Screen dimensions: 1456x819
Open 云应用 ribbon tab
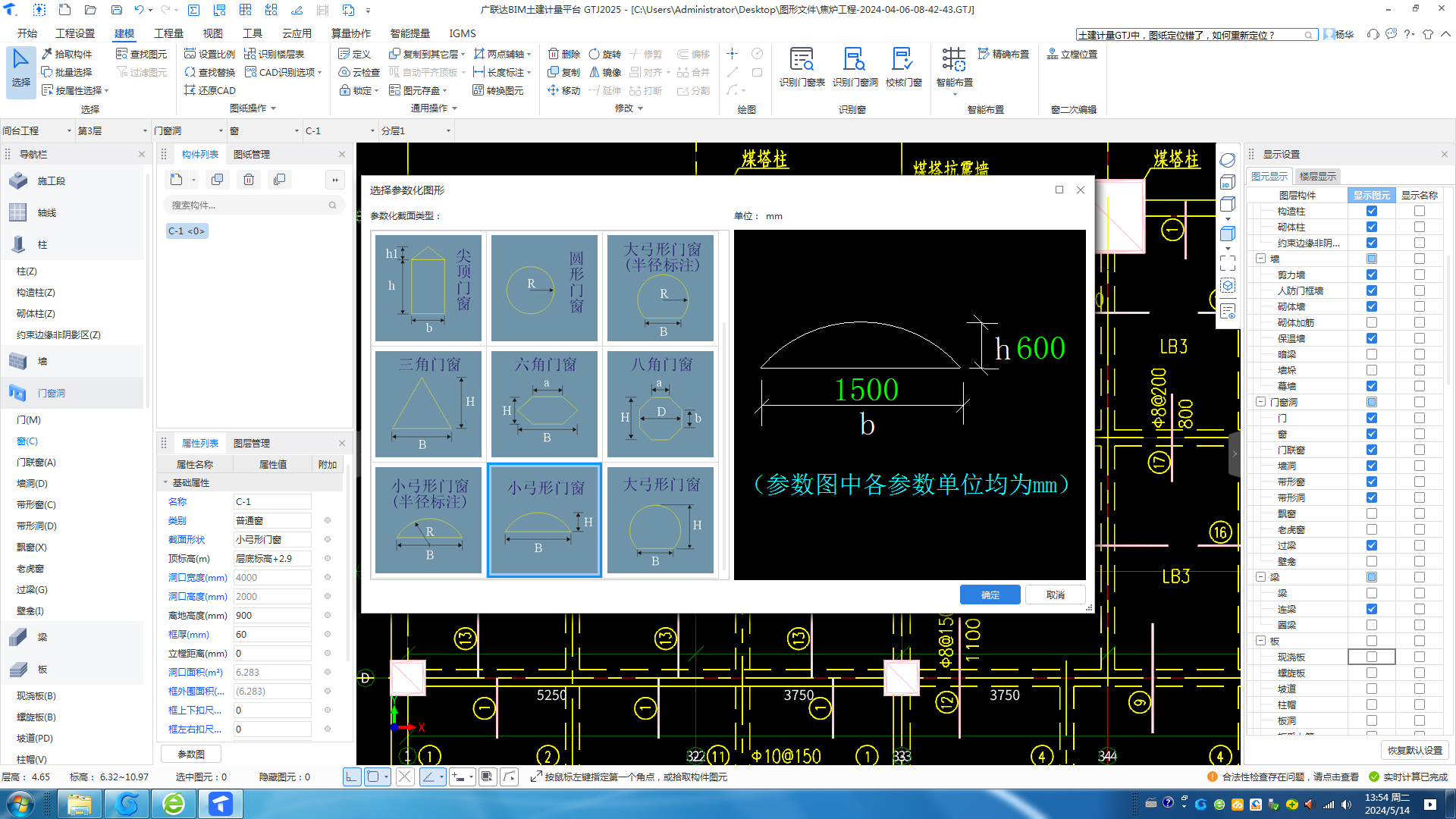(x=297, y=33)
